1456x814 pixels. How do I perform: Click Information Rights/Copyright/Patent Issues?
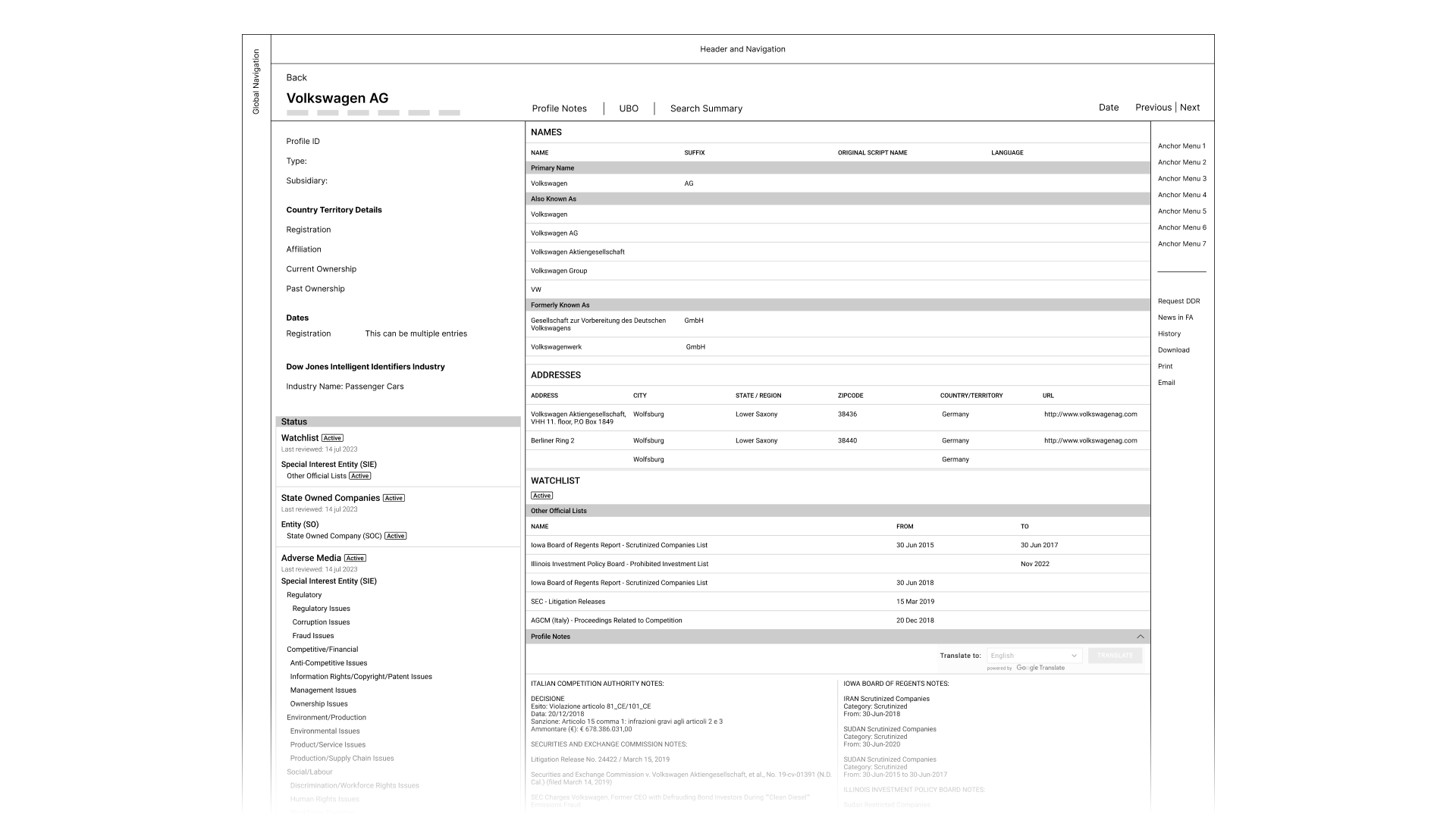click(x=361, y=677)
